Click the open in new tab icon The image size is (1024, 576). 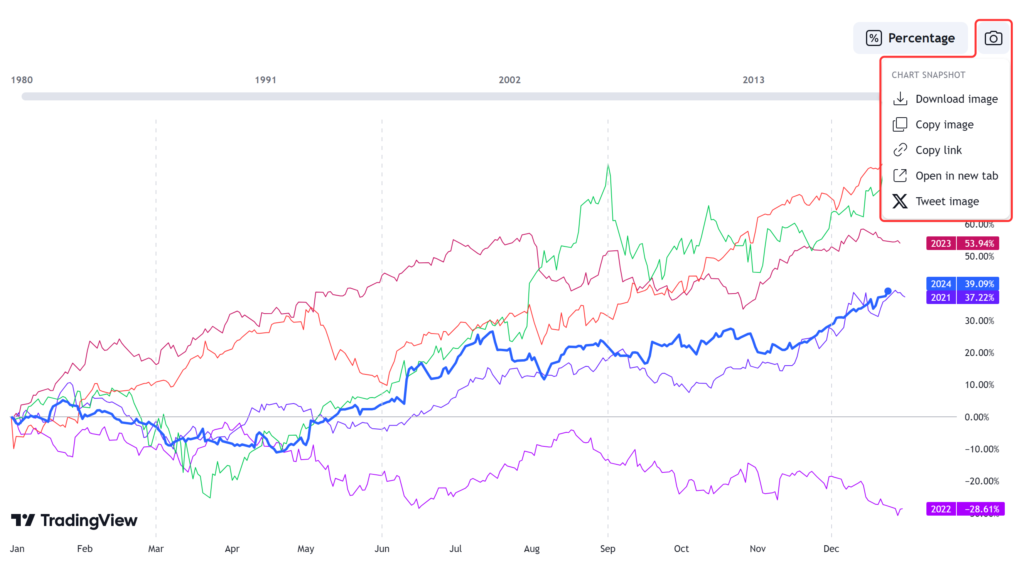pyautogui.click(x=900, y=176)
